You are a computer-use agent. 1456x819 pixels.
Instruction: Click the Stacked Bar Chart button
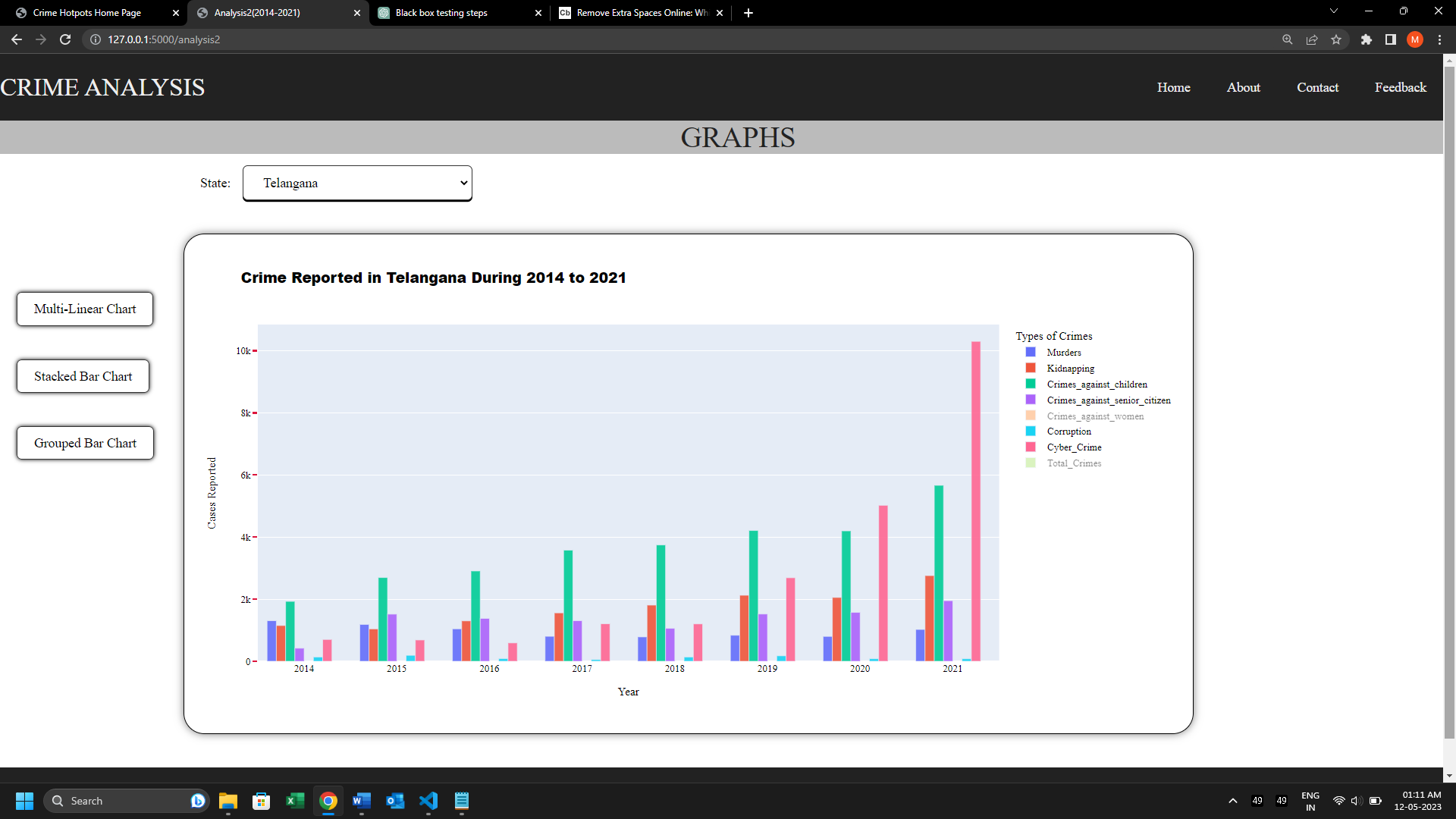(x=83, y=376)
